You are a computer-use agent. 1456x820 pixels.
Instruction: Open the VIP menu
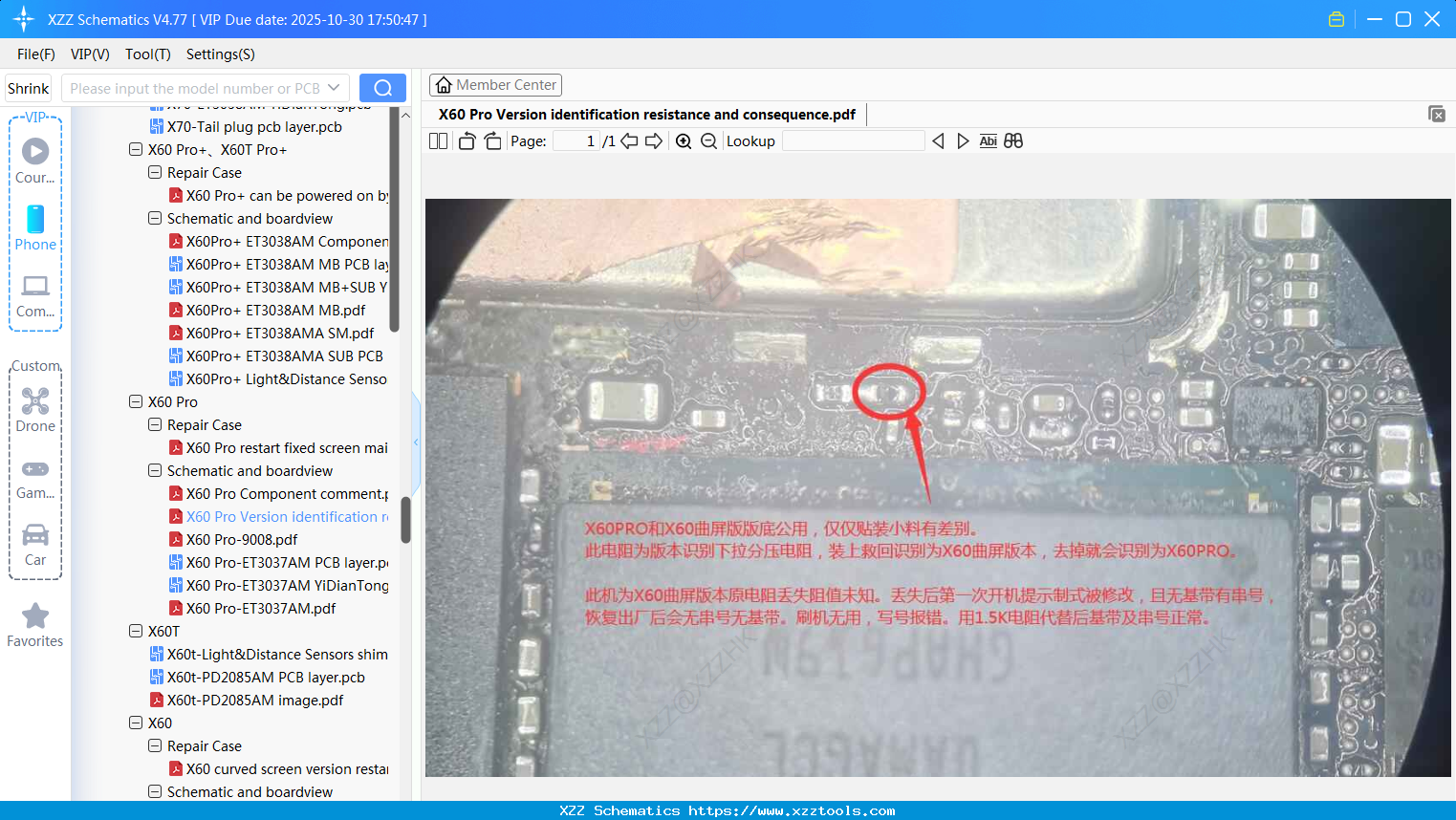tap(89, 54)
